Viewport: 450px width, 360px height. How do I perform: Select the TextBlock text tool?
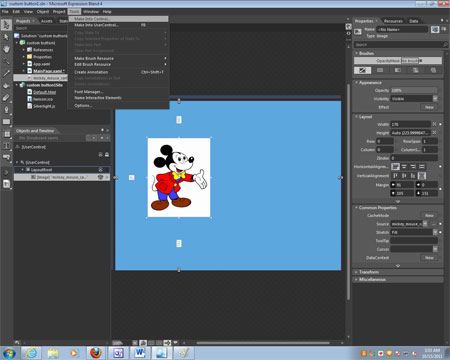click(x=6, y=146)
